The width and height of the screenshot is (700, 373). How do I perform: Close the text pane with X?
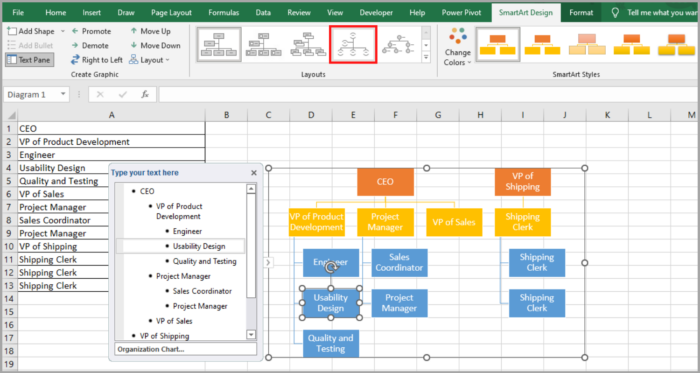(254, 173)
